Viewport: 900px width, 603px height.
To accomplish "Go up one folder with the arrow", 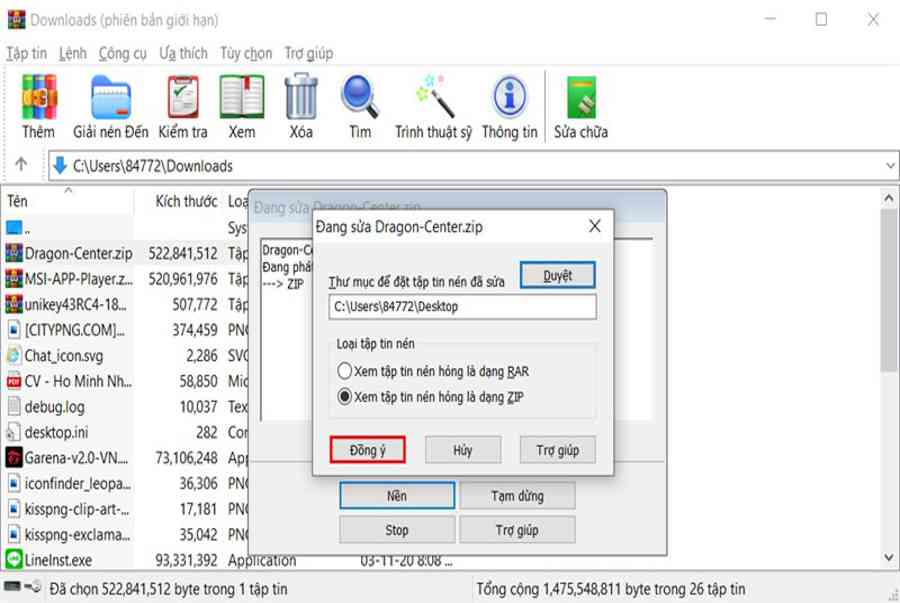I will tap(21, 166).
